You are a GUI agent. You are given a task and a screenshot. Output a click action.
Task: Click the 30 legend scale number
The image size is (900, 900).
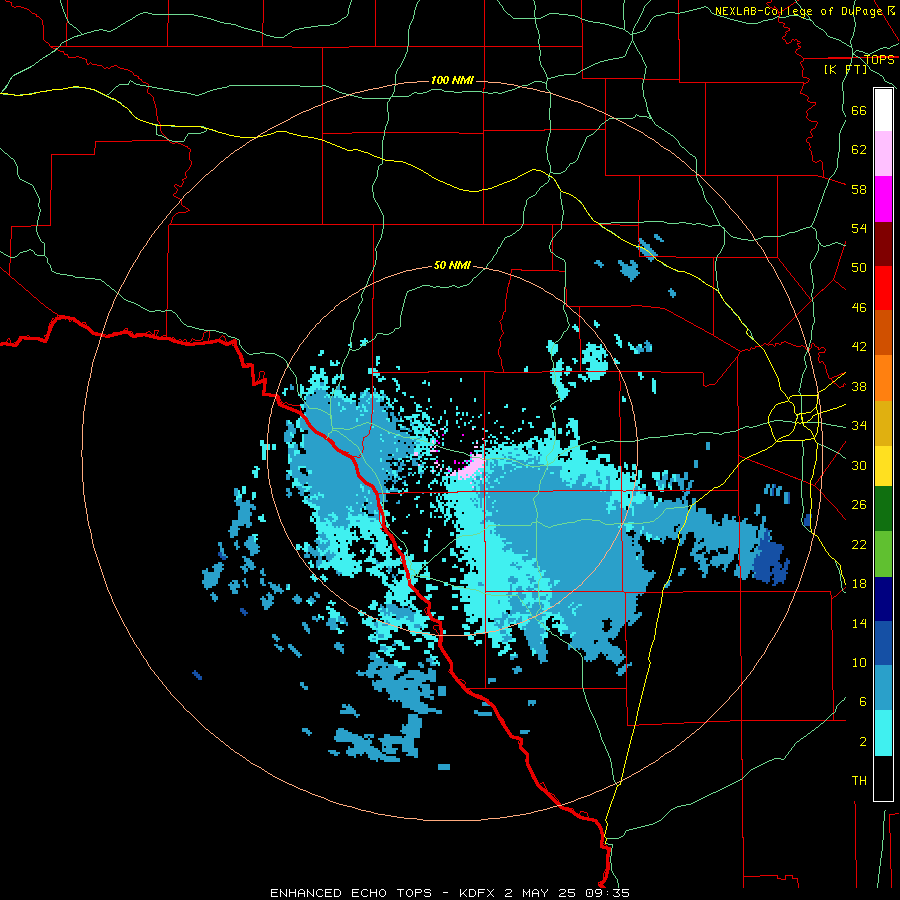click(859, 465)
